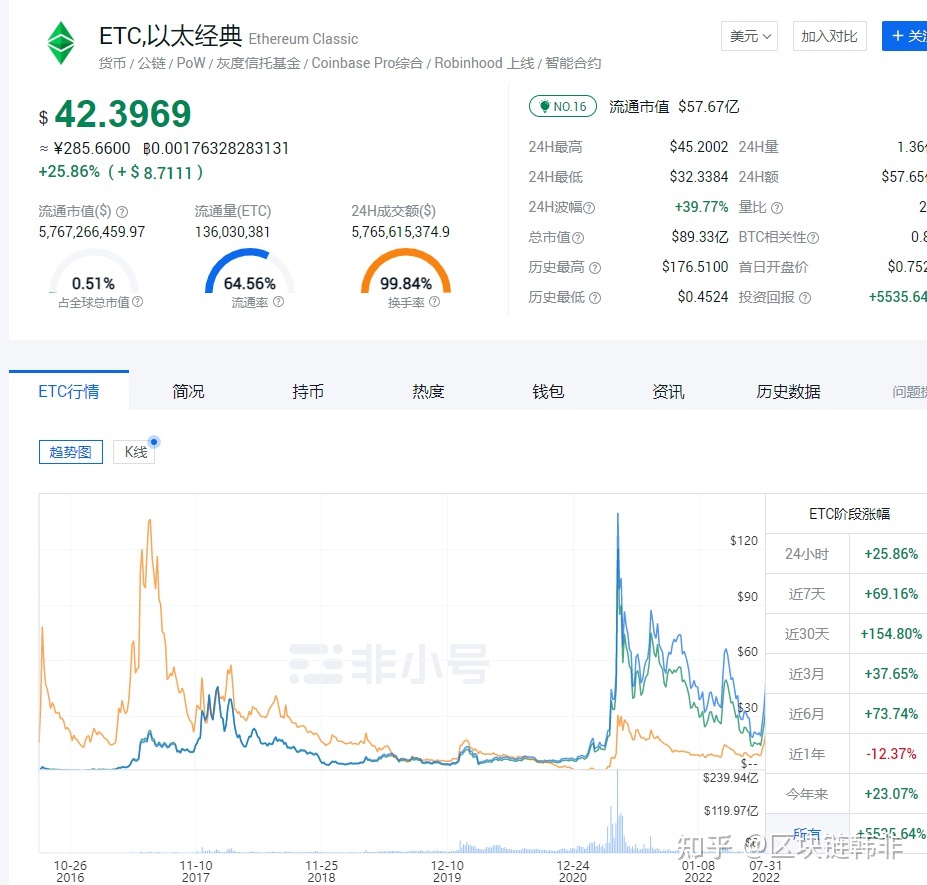927x885 pixels.
Task: Open help icon next to 历史最高
Action: [x=595, y=268]
